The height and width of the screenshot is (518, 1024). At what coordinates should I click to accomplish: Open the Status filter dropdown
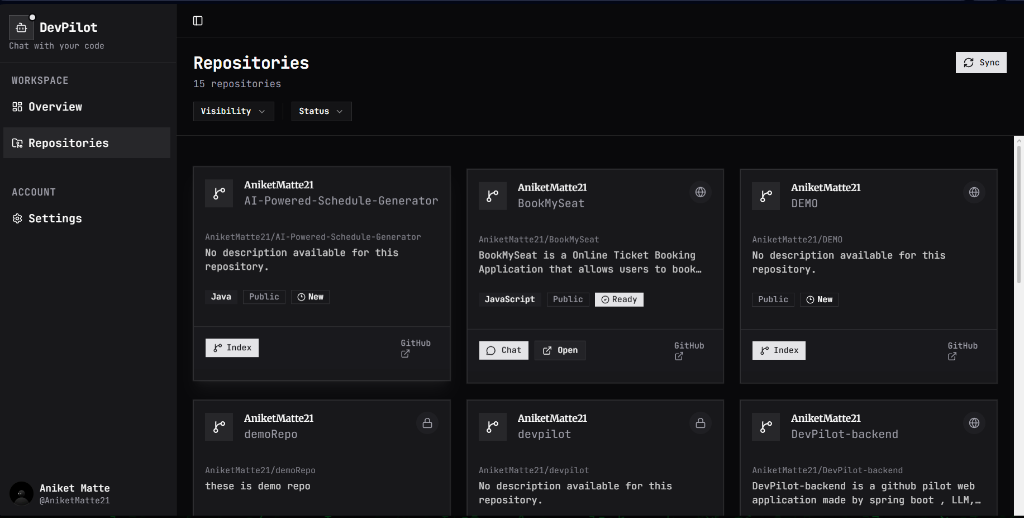[x=321, y=111]
